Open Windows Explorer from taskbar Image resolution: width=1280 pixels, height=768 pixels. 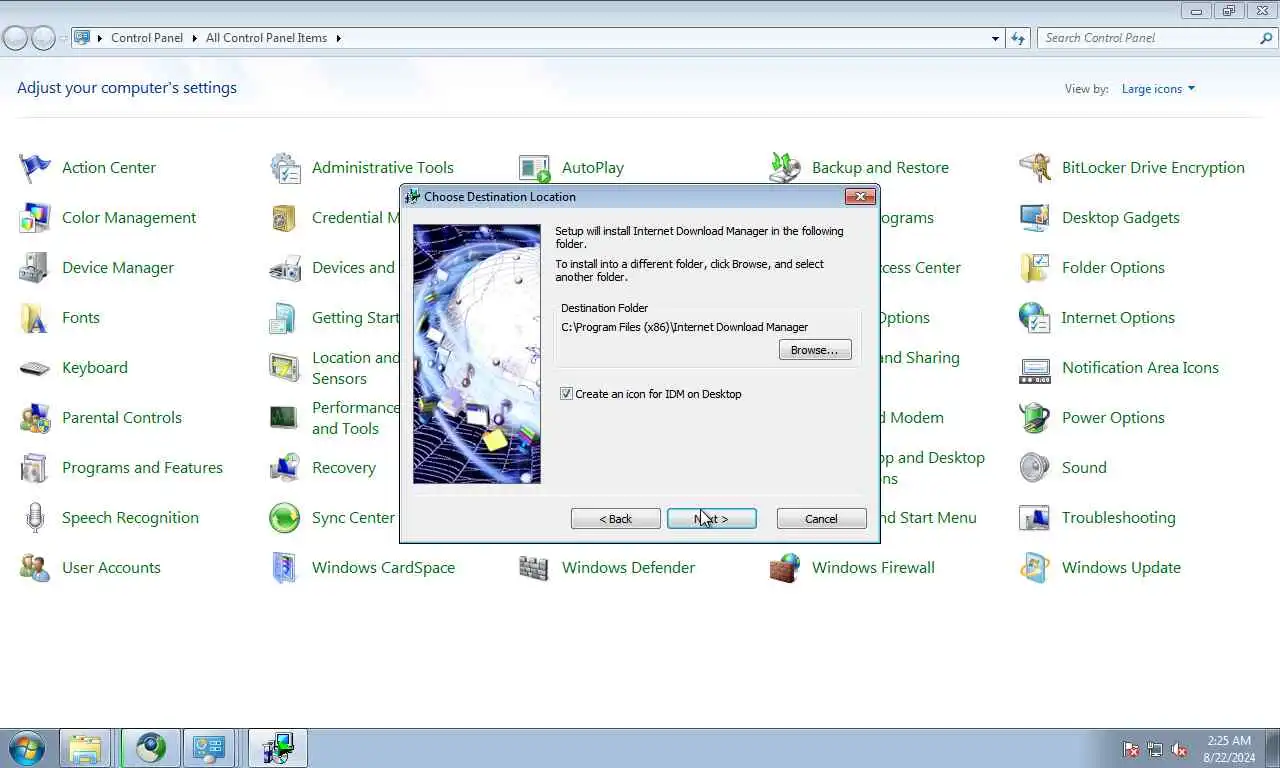pyautogui.click(x=85, y=748)
